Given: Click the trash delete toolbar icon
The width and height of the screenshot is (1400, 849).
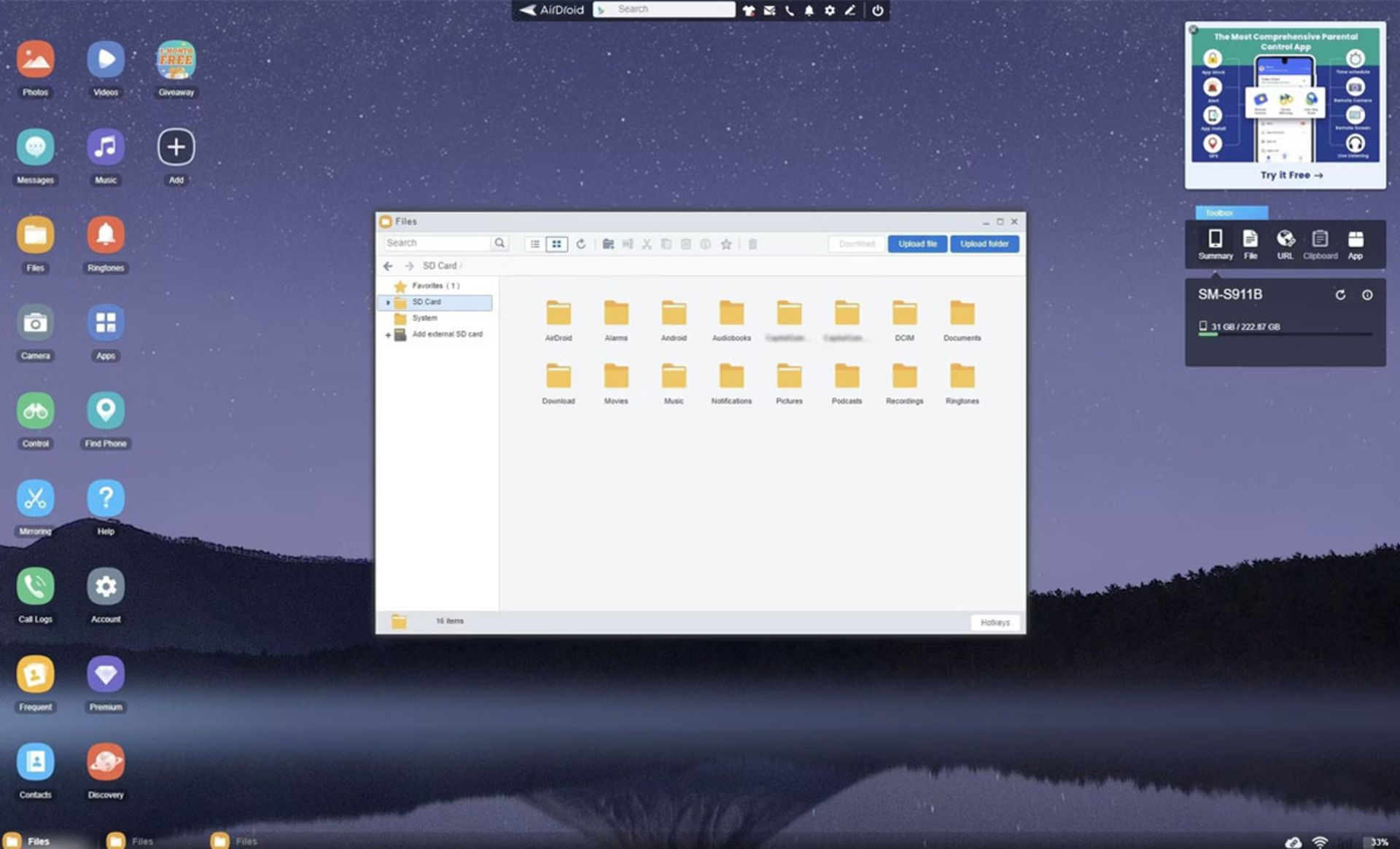Looking at the screenshot, I should click(752, 244).
